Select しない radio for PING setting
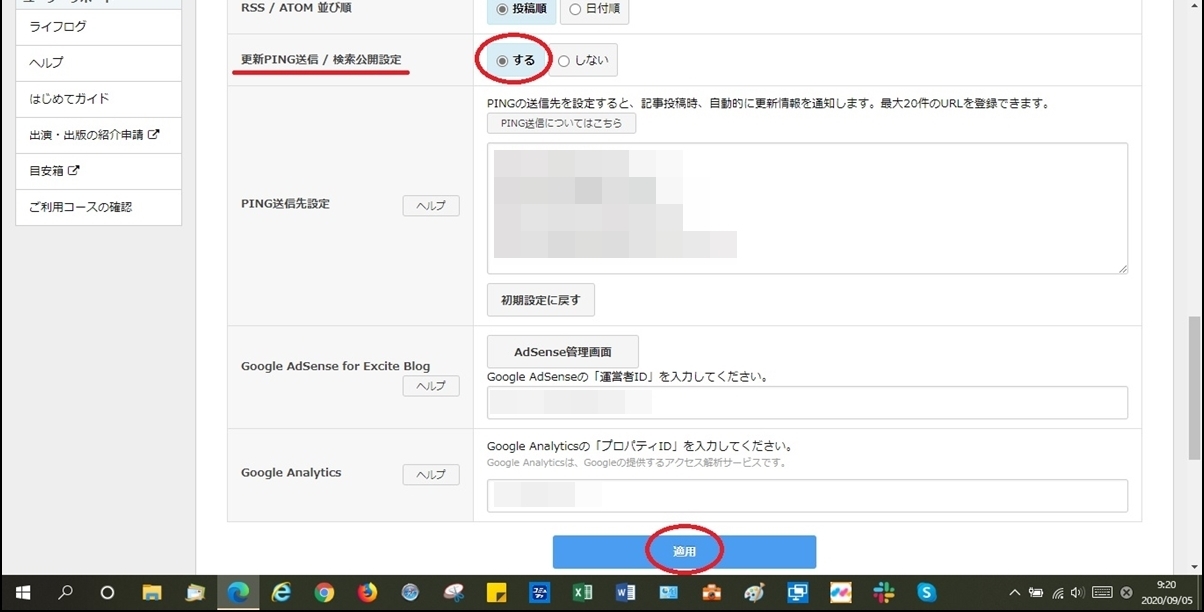Screen dimensions: 1204x612 tap(564, 60)
